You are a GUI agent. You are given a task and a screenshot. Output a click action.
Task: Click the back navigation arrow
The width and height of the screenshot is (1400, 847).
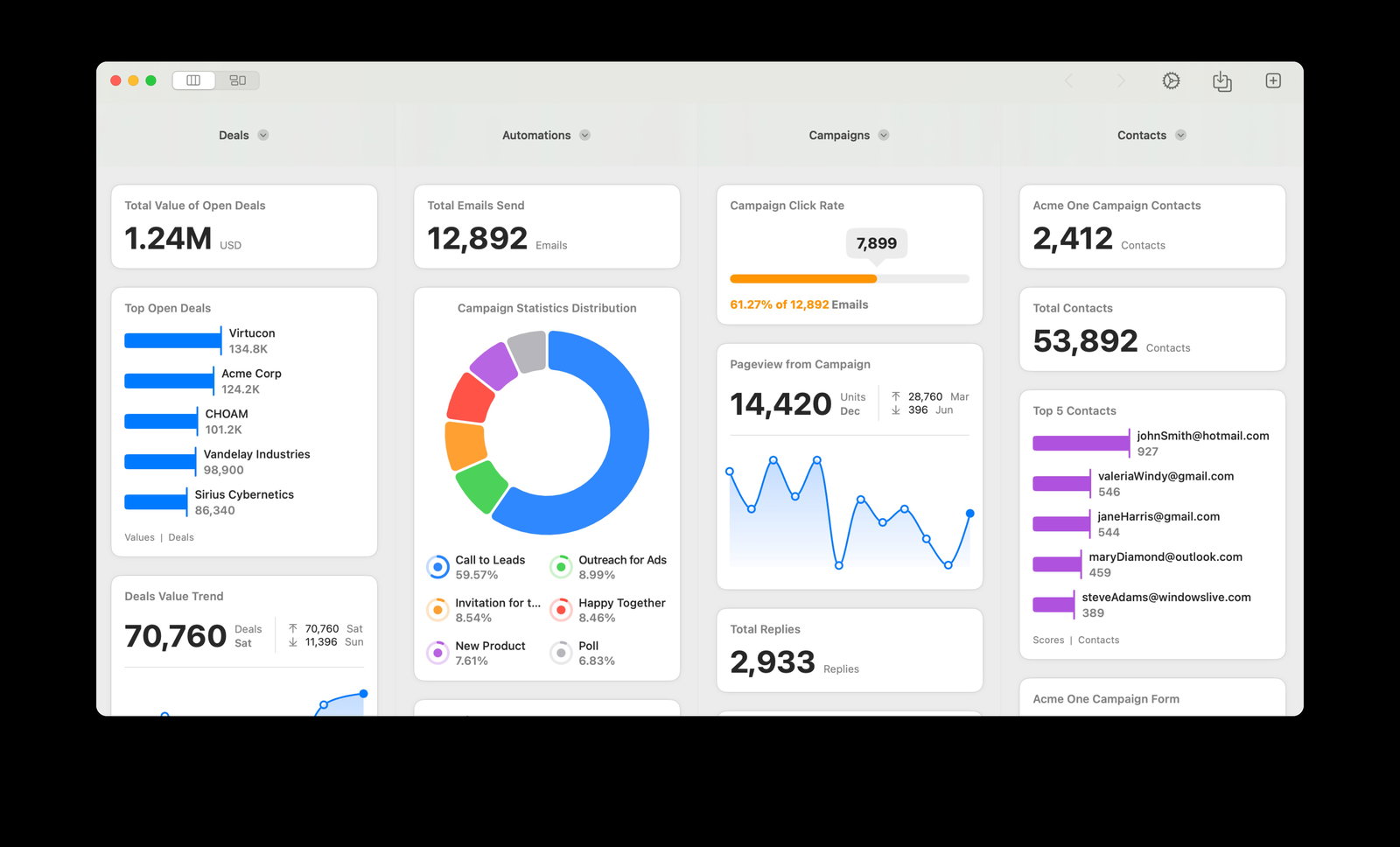point(1068,80)
